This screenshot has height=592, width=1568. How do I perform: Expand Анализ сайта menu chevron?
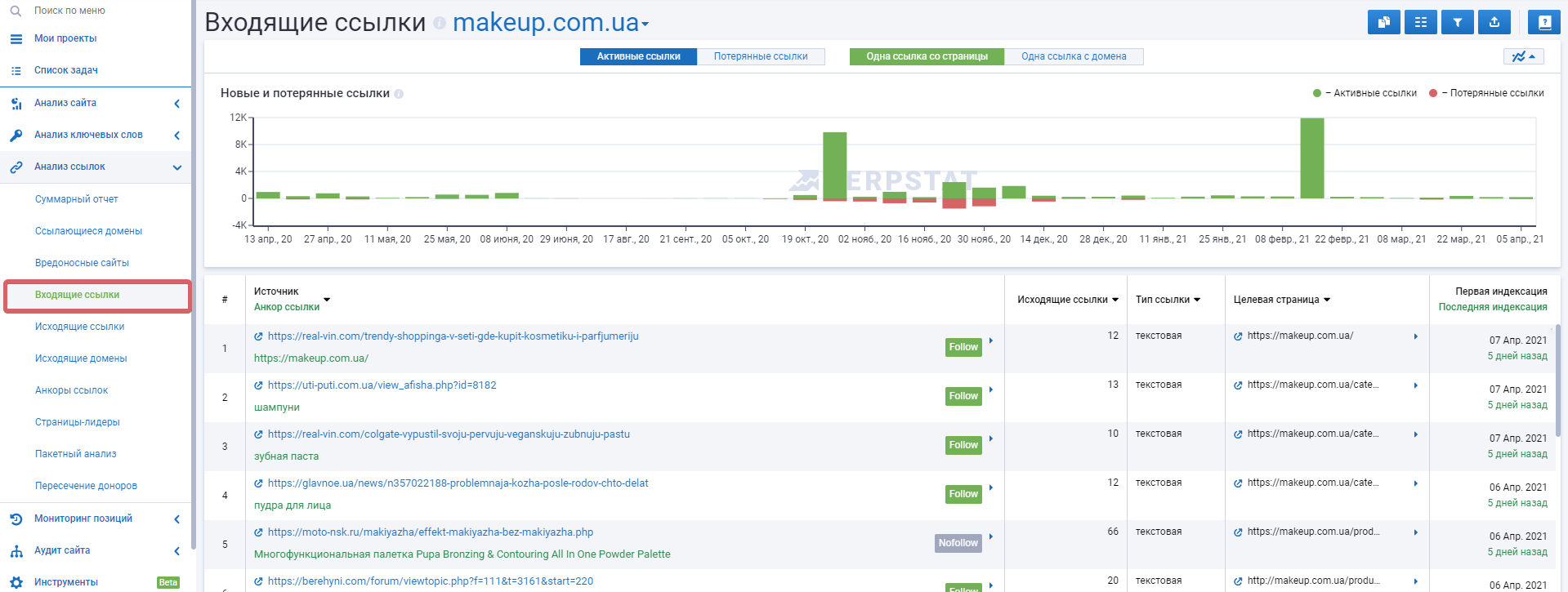pos(176,104)
